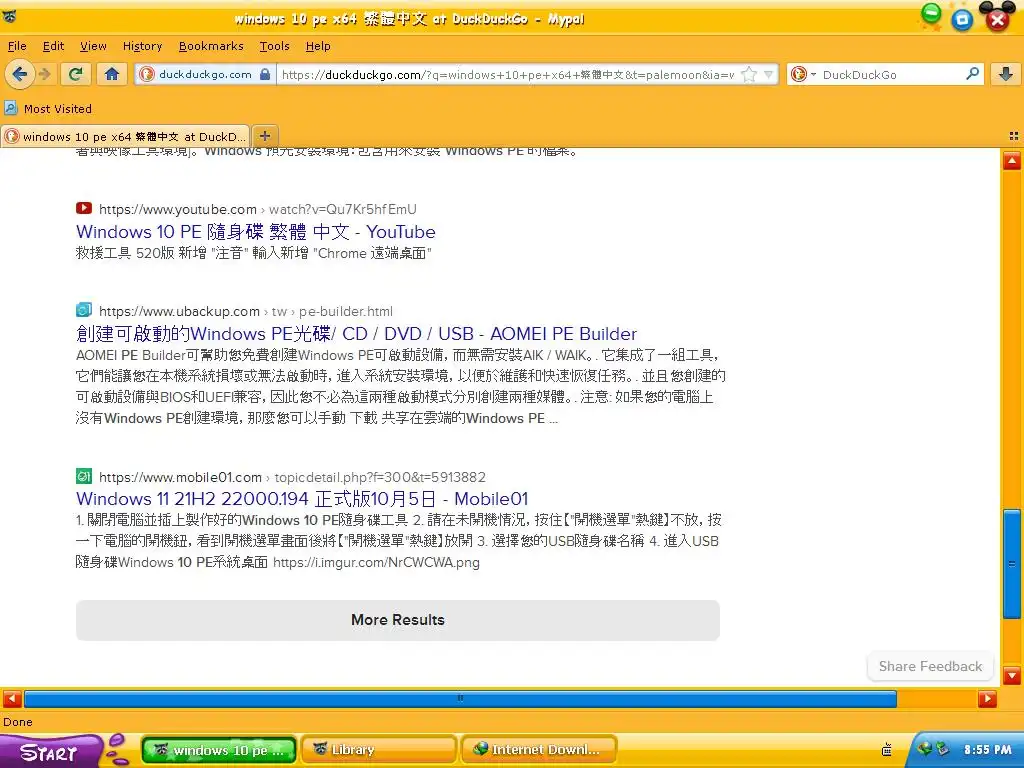
Task: Open the Bookmarks menu
Action: click(x=211, y=46)
